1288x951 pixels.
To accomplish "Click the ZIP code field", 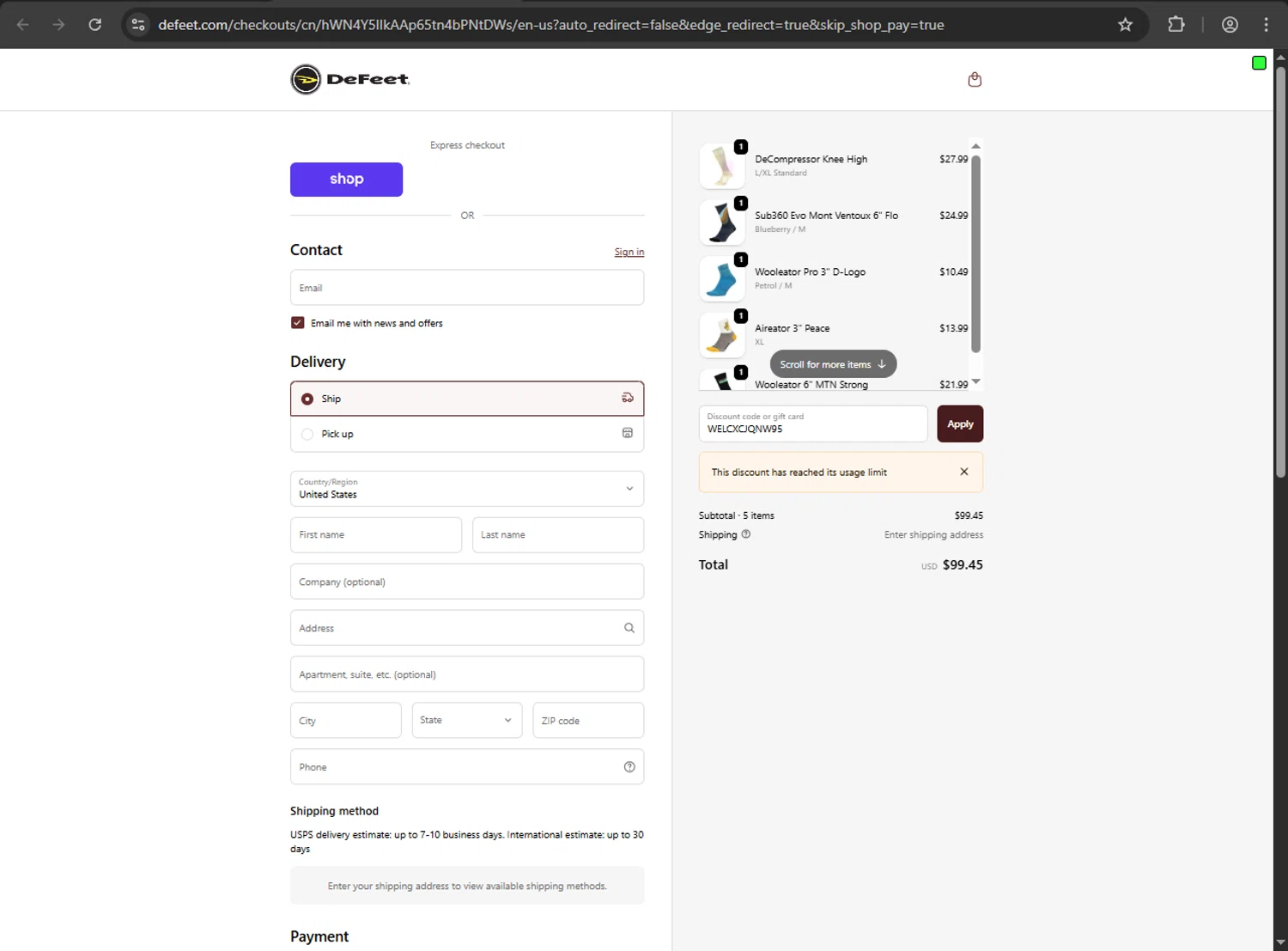I will click(588, 721).
